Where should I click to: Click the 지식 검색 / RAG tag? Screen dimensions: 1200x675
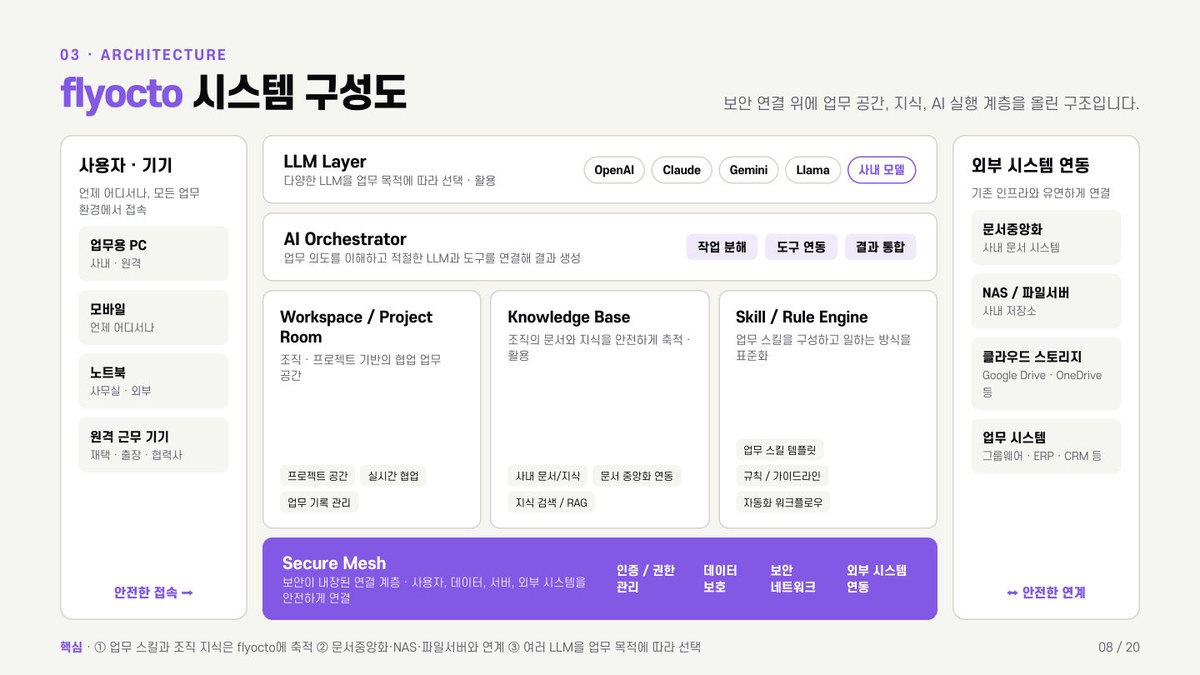point(551,502)
